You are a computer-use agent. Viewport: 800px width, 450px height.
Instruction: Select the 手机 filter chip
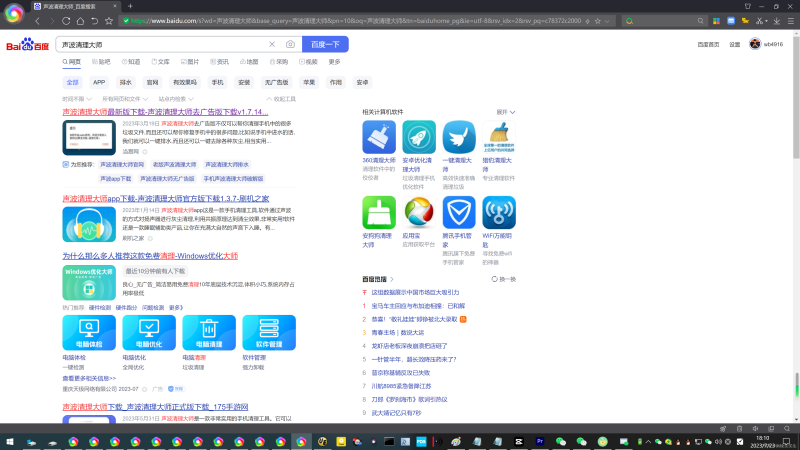tap(217, 82)
